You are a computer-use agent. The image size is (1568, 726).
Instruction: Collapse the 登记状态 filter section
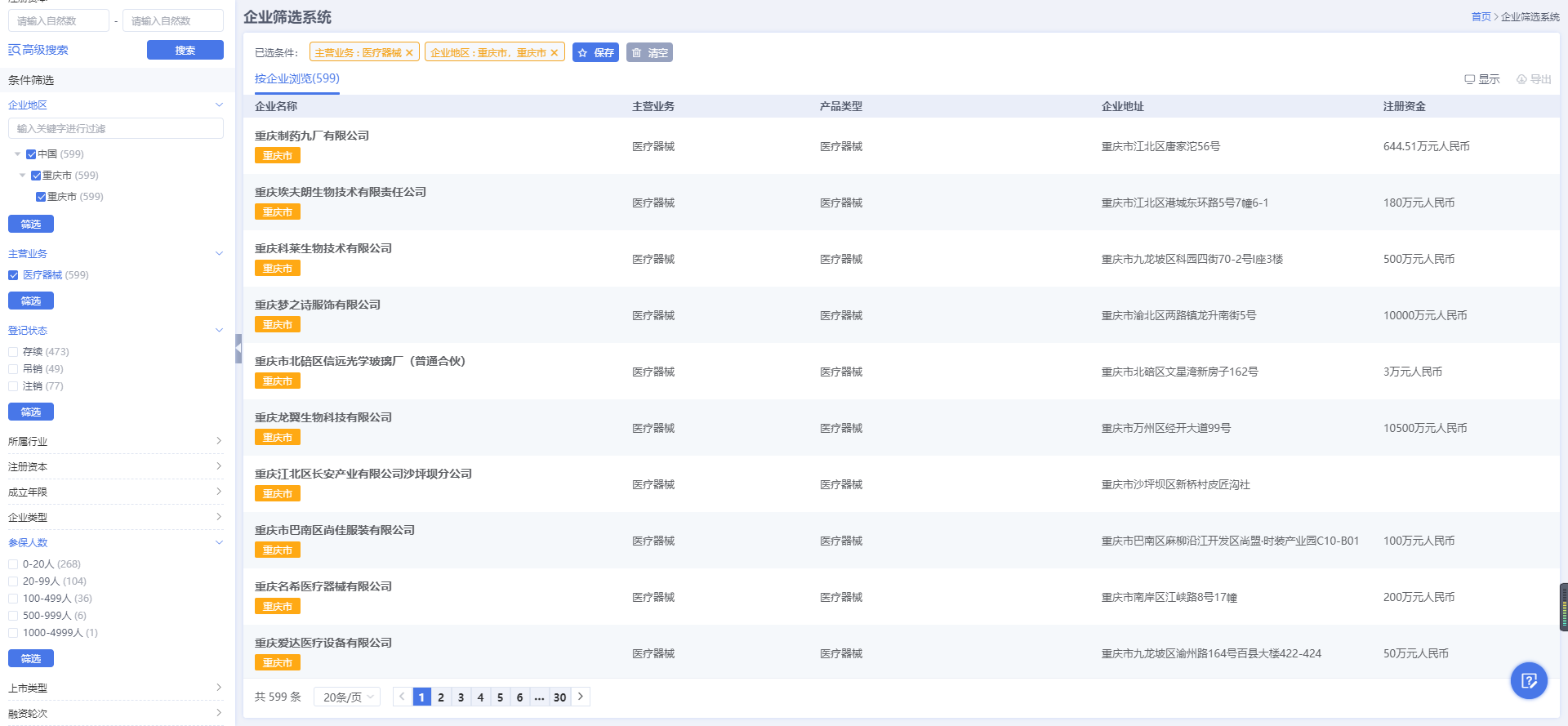coord(219,330)
